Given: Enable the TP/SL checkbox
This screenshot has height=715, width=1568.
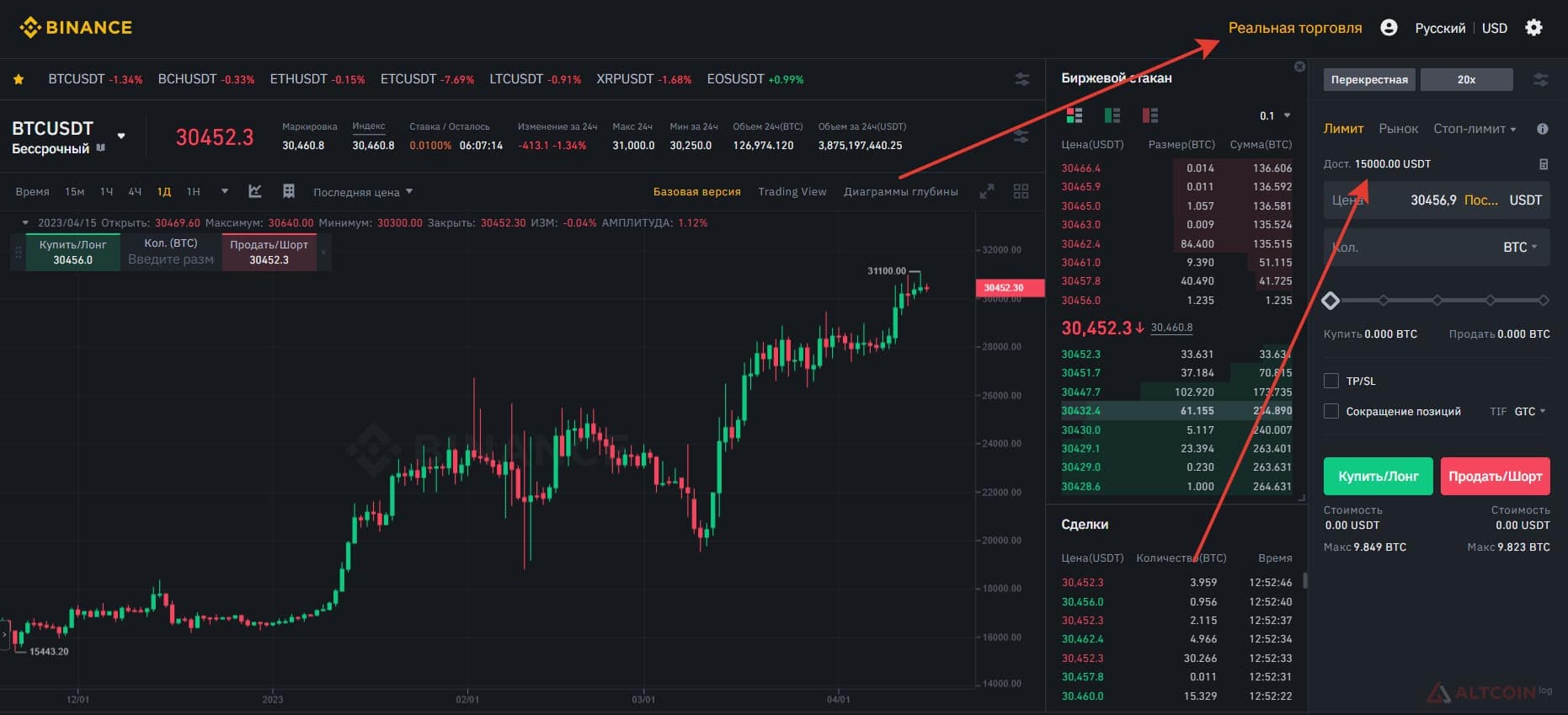Looking at the screenshot, I should coord(1331,381).
